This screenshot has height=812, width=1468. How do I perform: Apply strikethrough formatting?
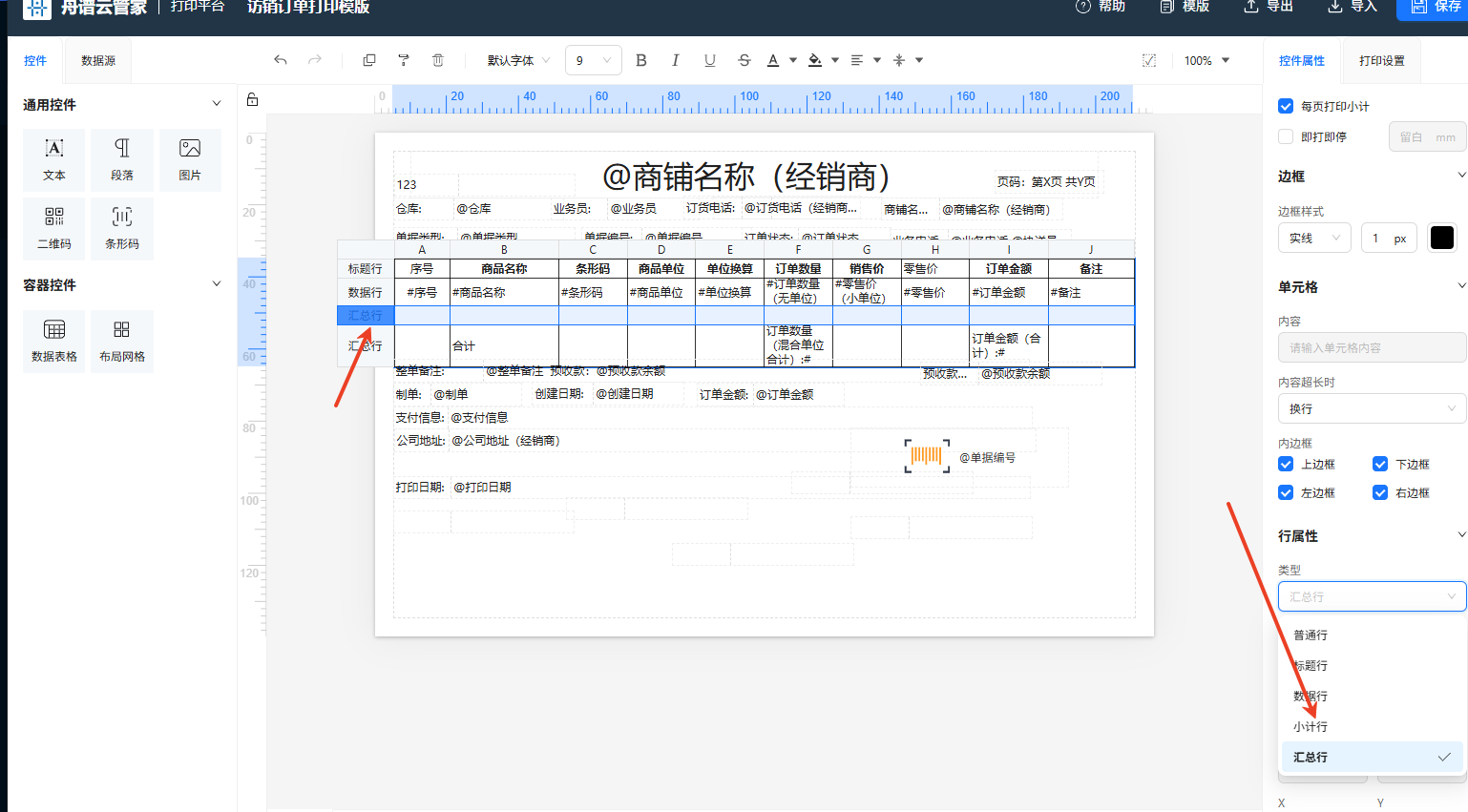744,60
